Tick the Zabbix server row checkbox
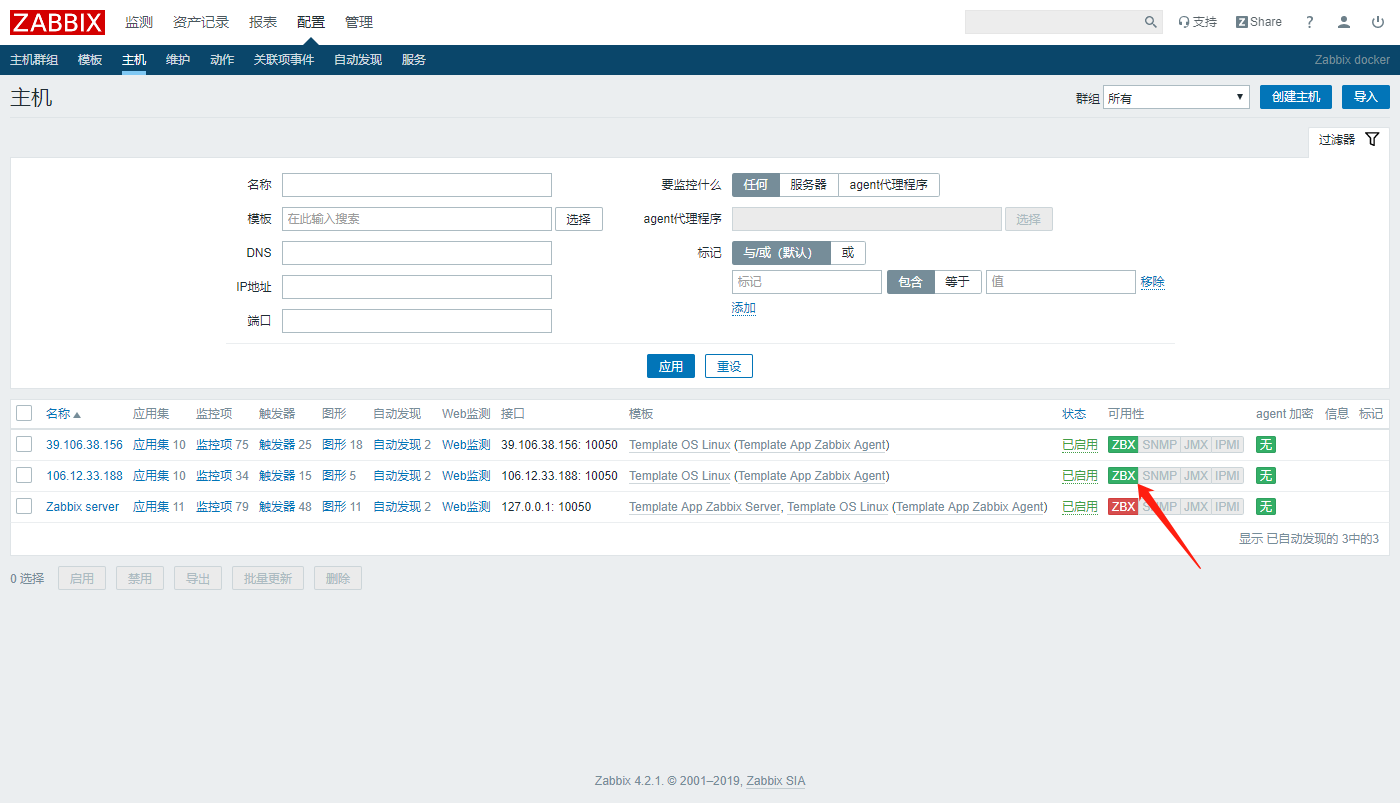The height and width of the screenshot is (803, 1400). pyautogui.click(x=24, y=507)
